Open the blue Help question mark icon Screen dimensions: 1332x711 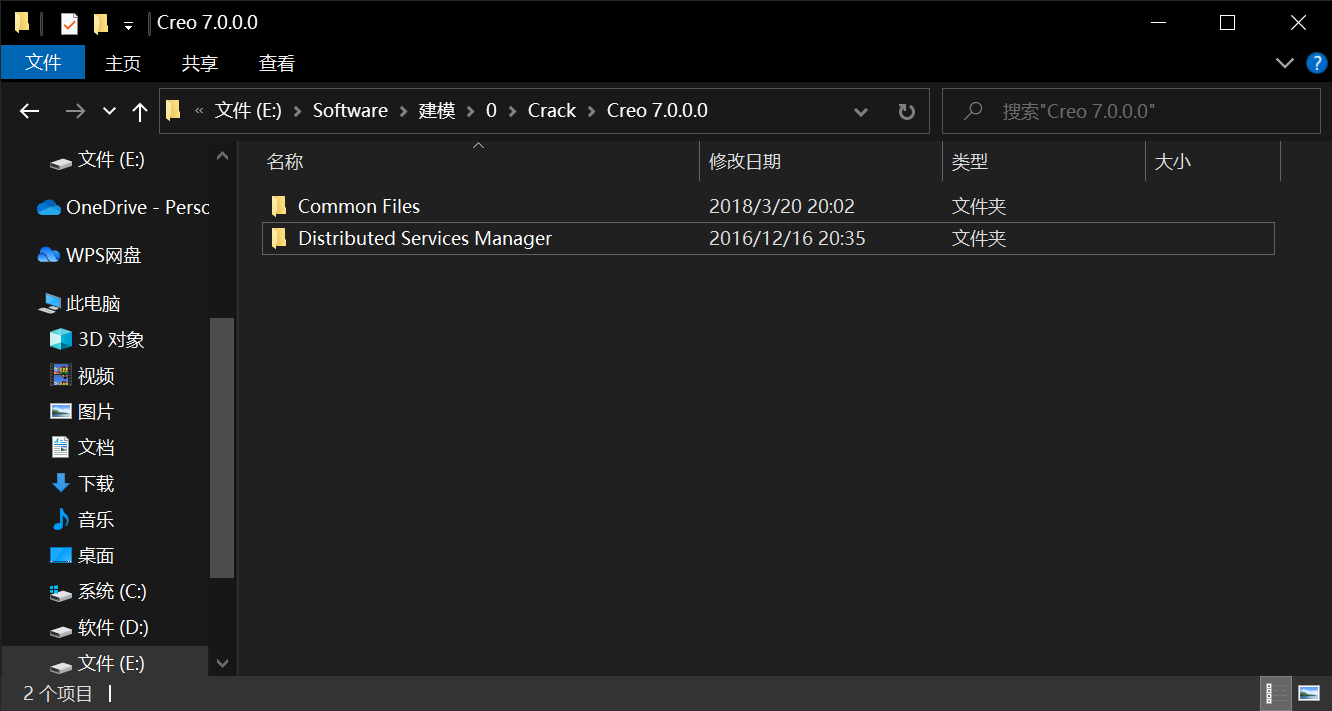click(x=1317, y=63)
